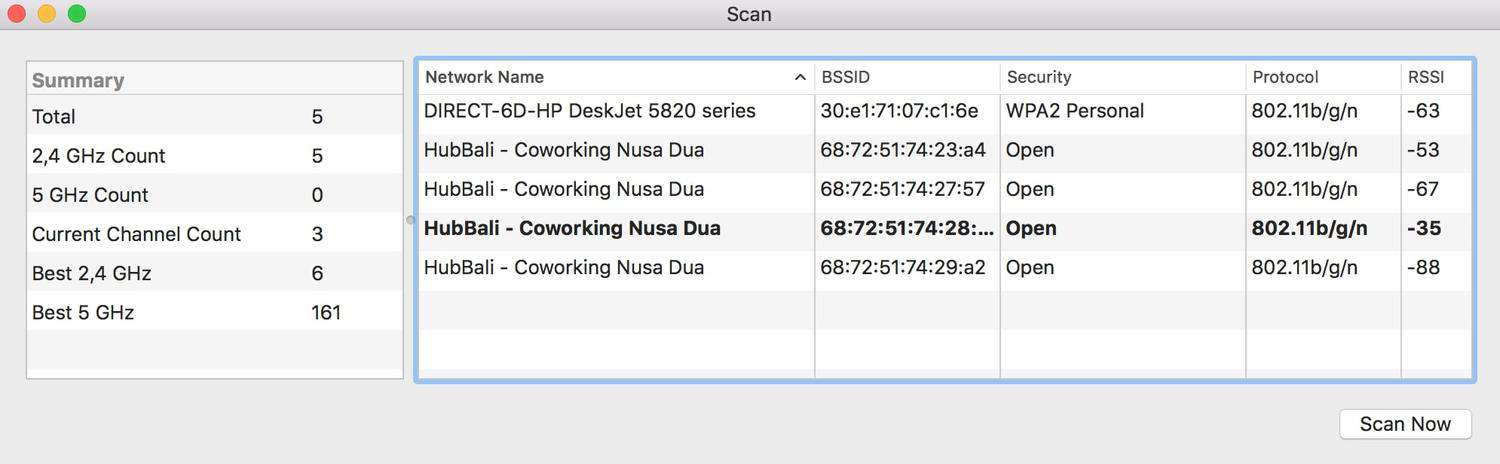Select the DIRECT-6D-HP DeskJet 5820 series network

pos(945,111)
